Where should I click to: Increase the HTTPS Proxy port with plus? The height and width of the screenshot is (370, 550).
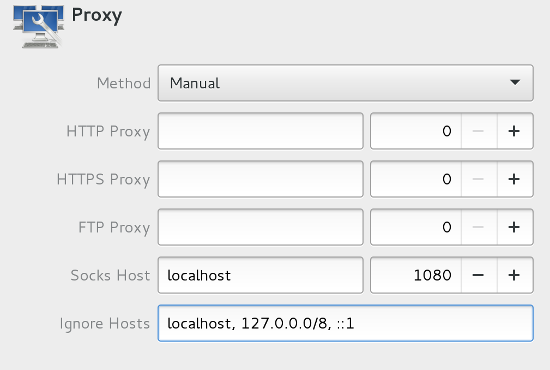pos(515,179)
